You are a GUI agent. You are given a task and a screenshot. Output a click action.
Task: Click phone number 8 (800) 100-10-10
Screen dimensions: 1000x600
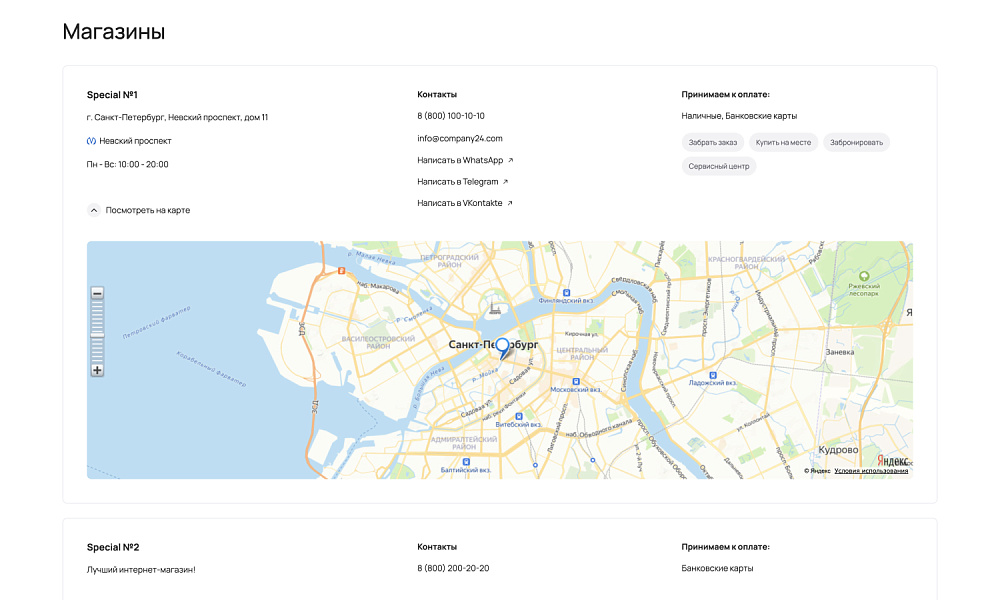(x=451, y=116)
